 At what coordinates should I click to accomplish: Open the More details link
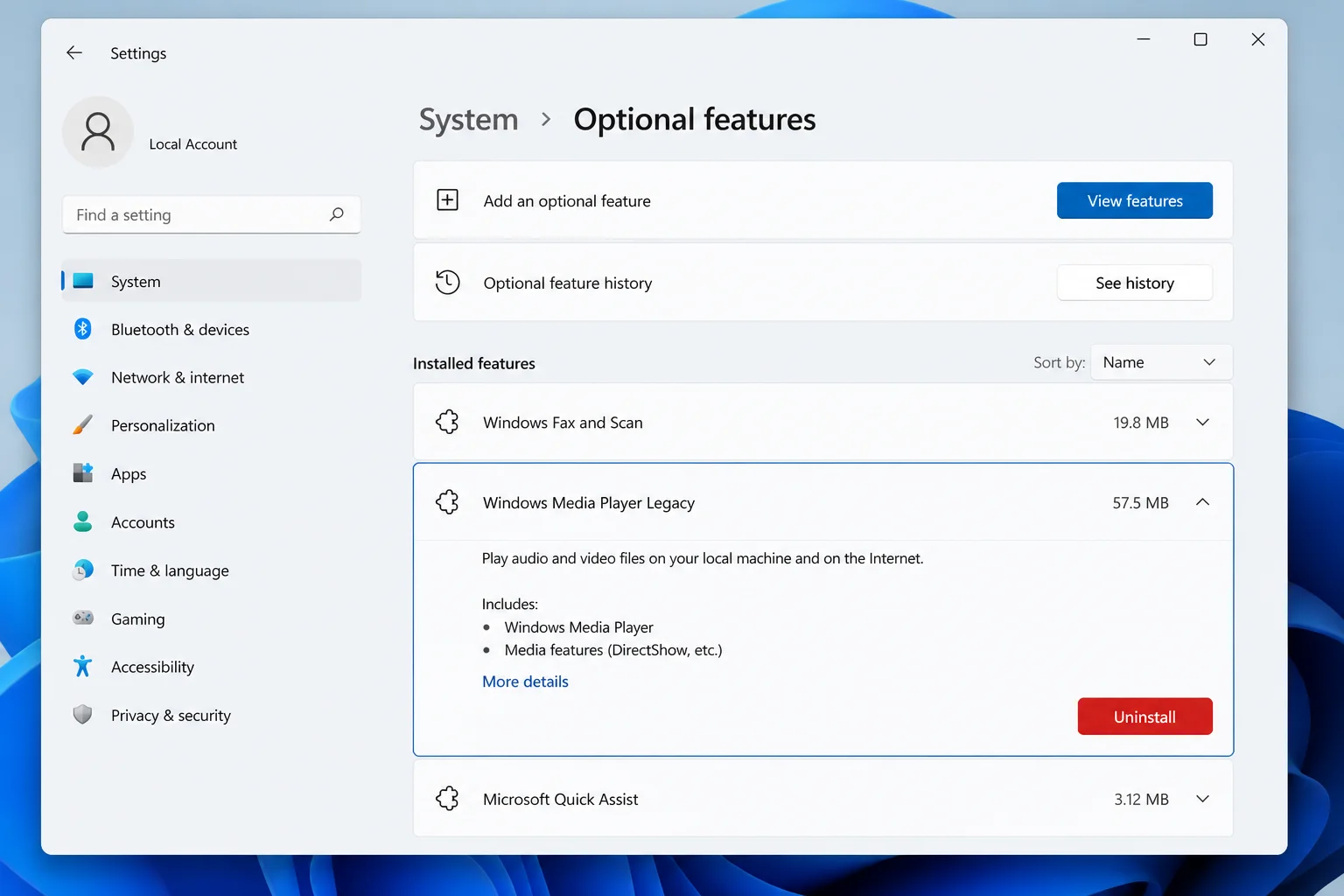pyautogui.click(x=525, y=682)
